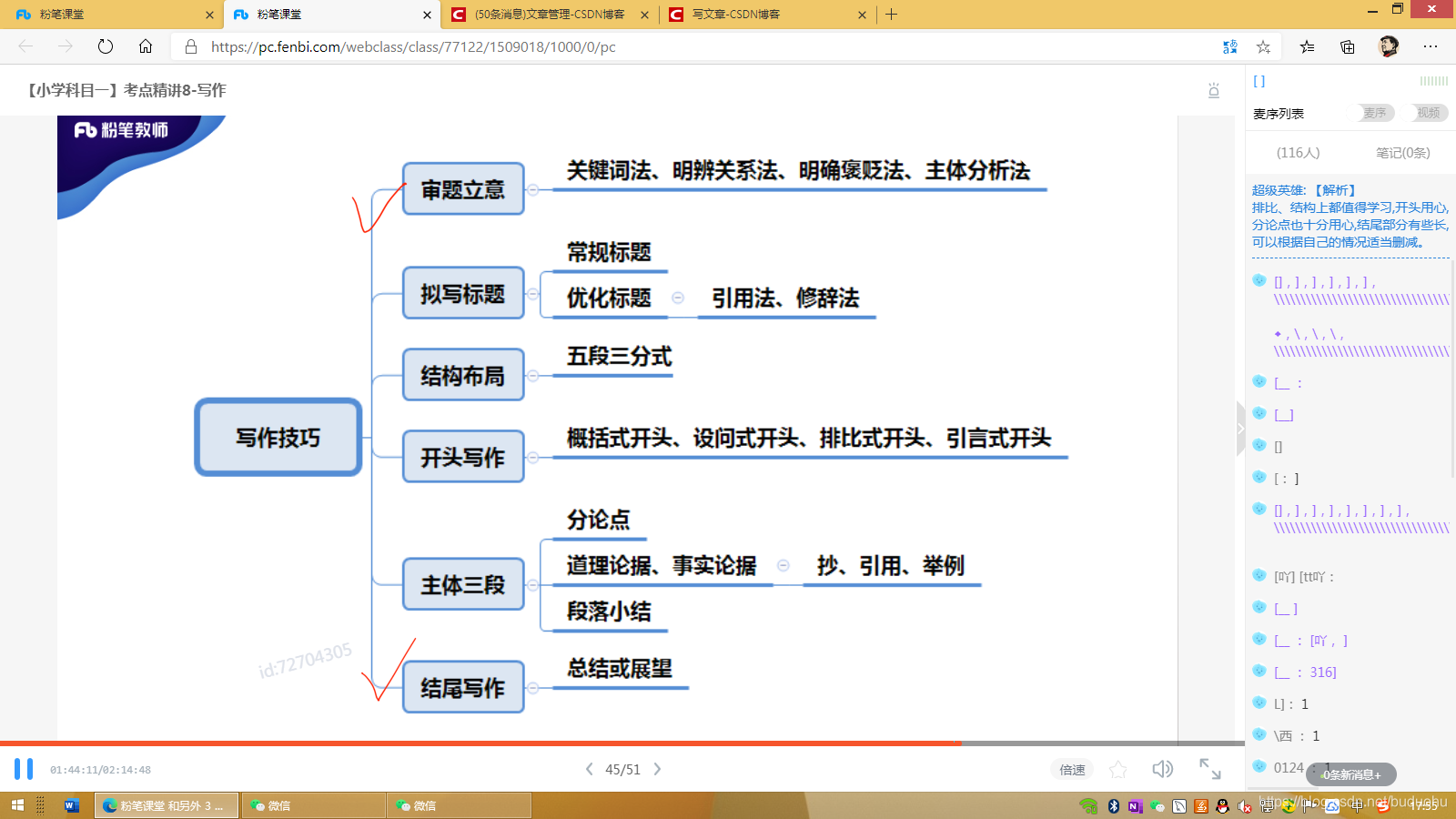Click the browser back arrow

click(x=25, y=46)
